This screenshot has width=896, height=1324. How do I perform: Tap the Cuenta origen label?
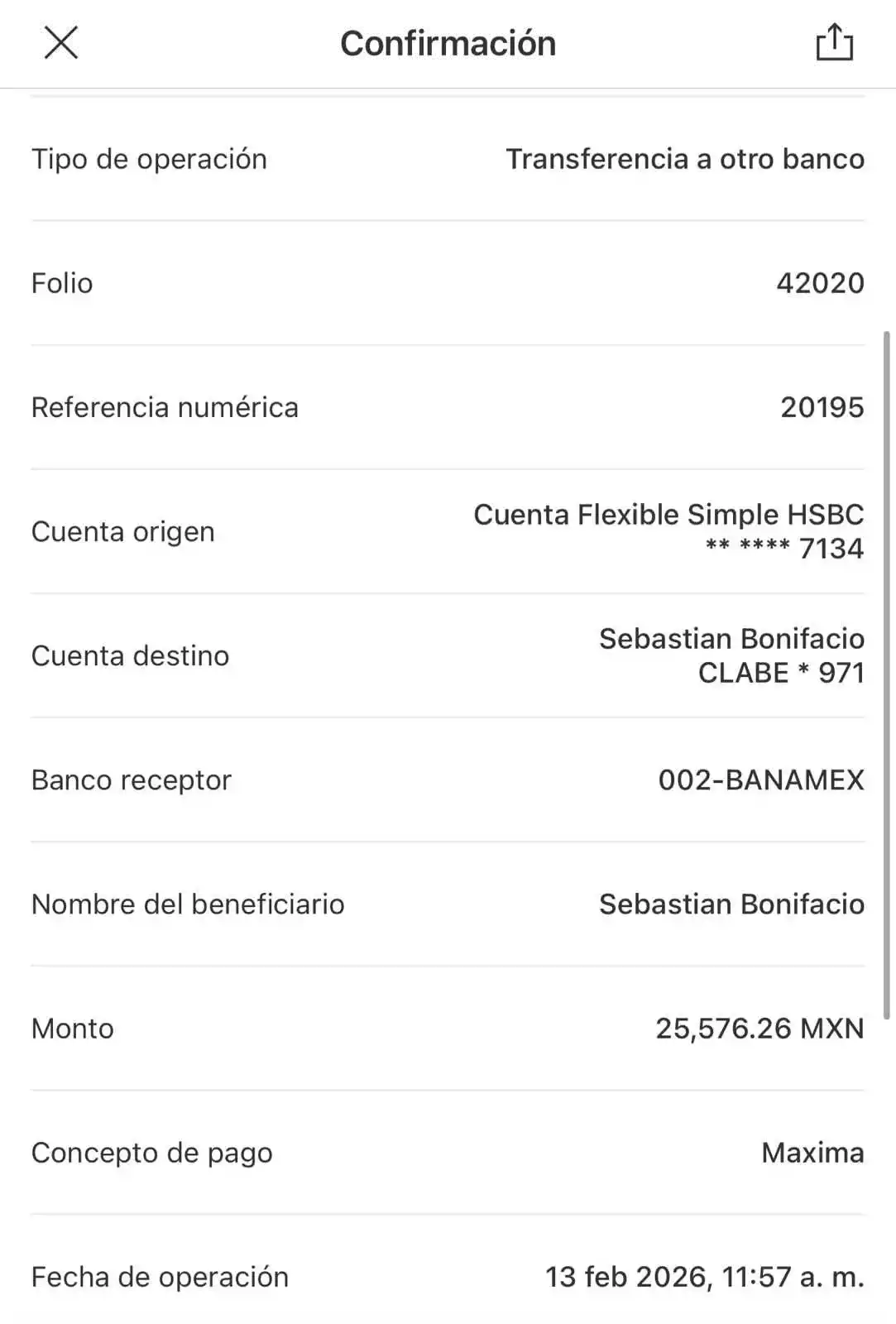coord(122,531)
